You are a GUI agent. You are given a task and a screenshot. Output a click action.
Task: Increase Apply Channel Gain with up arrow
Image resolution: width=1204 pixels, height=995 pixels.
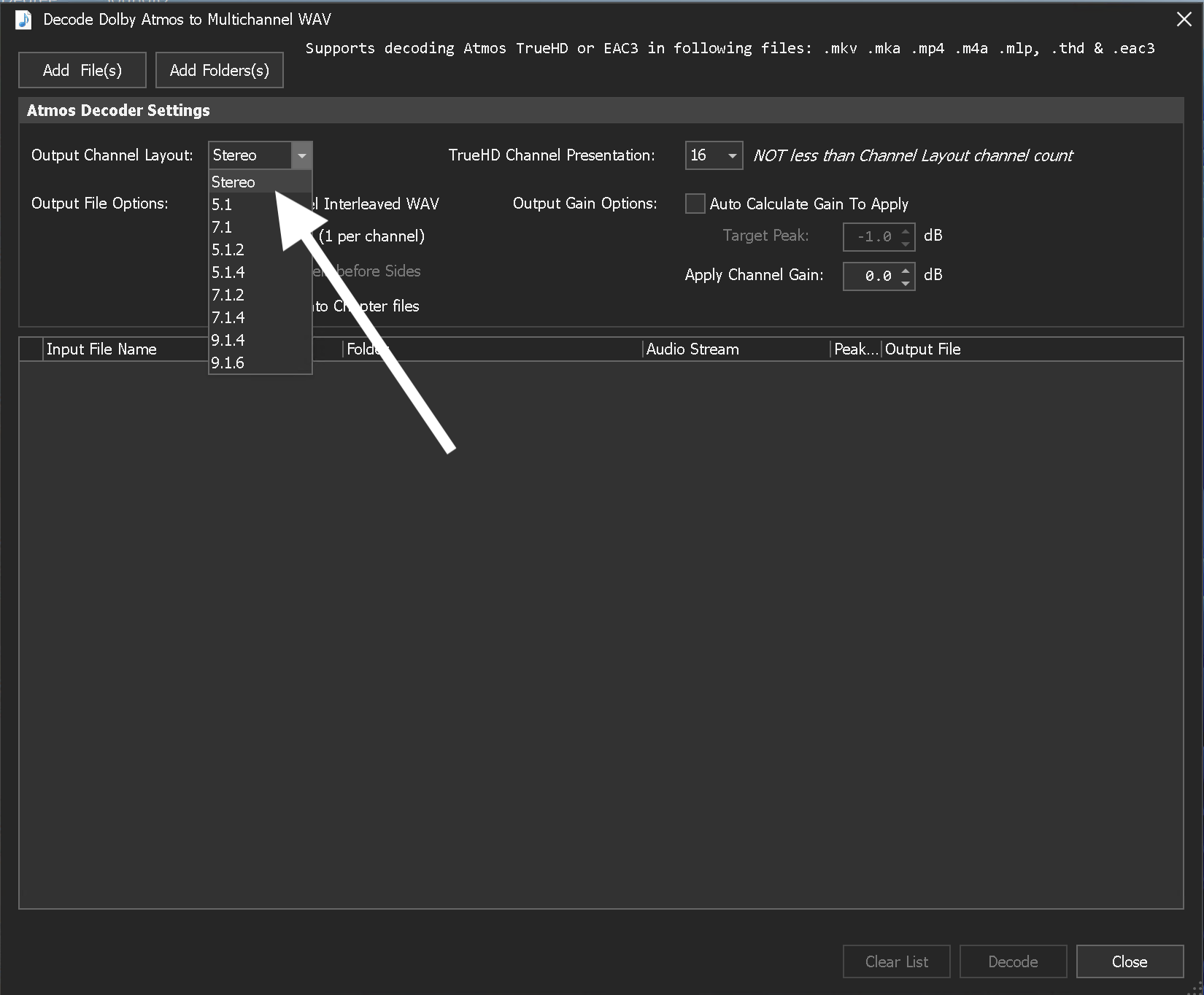pyautogui.click(x=906, y=270)
